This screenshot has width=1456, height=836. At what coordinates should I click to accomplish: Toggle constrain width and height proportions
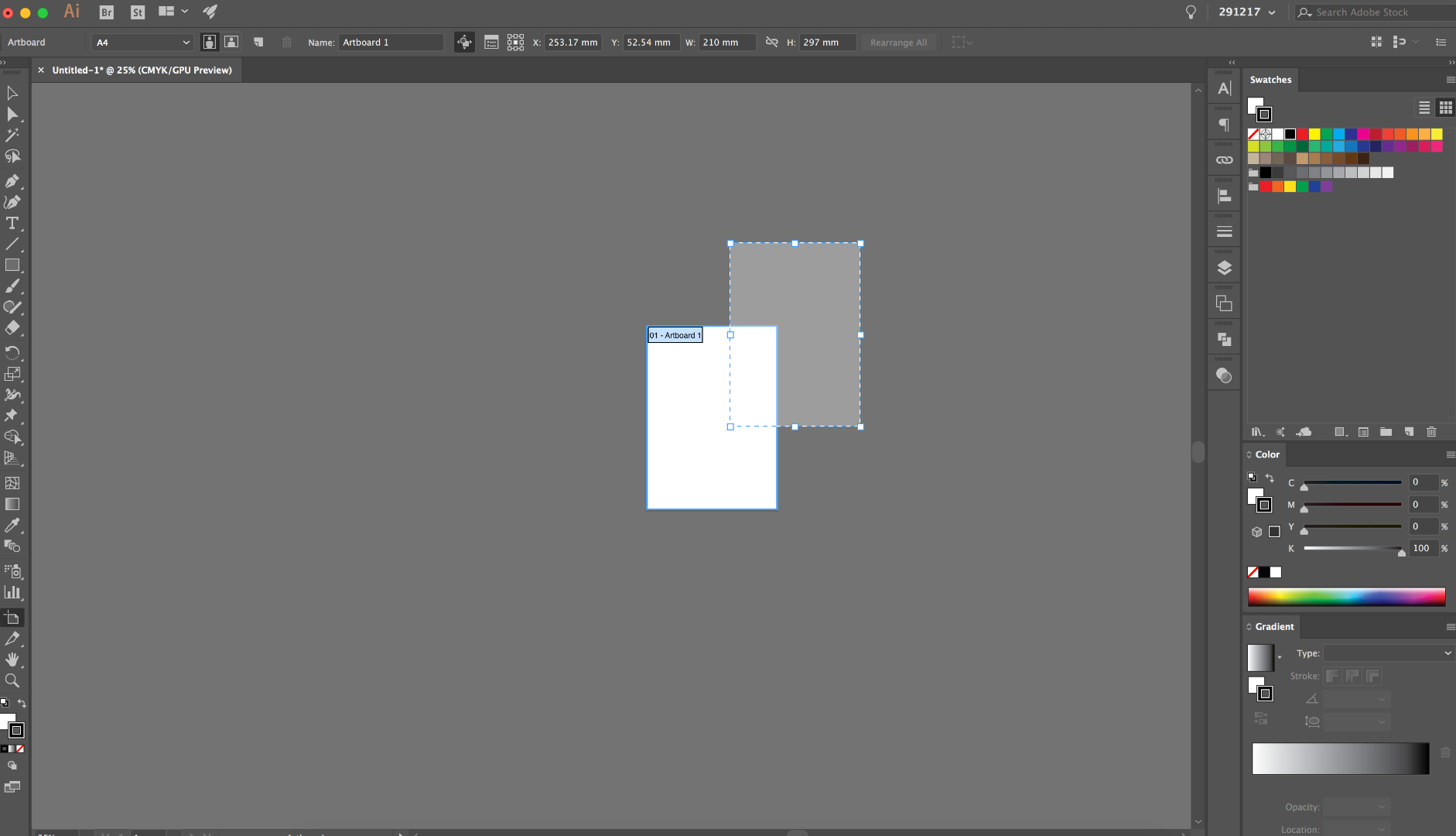(x=771, y=42)
